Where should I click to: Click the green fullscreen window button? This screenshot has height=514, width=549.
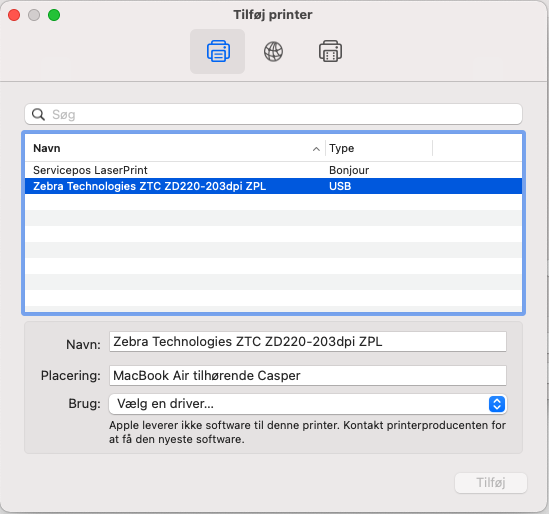point(54,15)
